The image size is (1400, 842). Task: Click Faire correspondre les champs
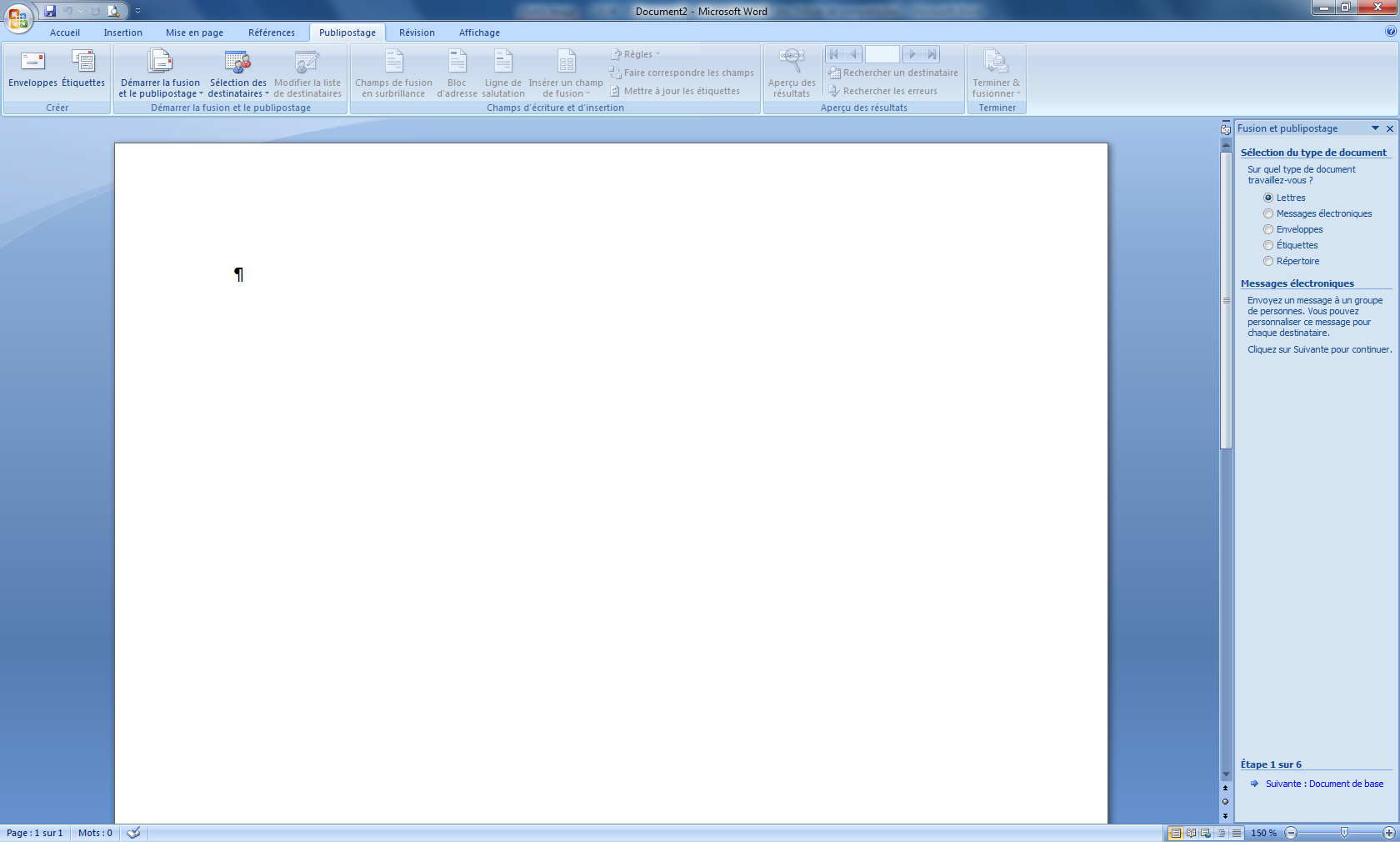(682, 73)
